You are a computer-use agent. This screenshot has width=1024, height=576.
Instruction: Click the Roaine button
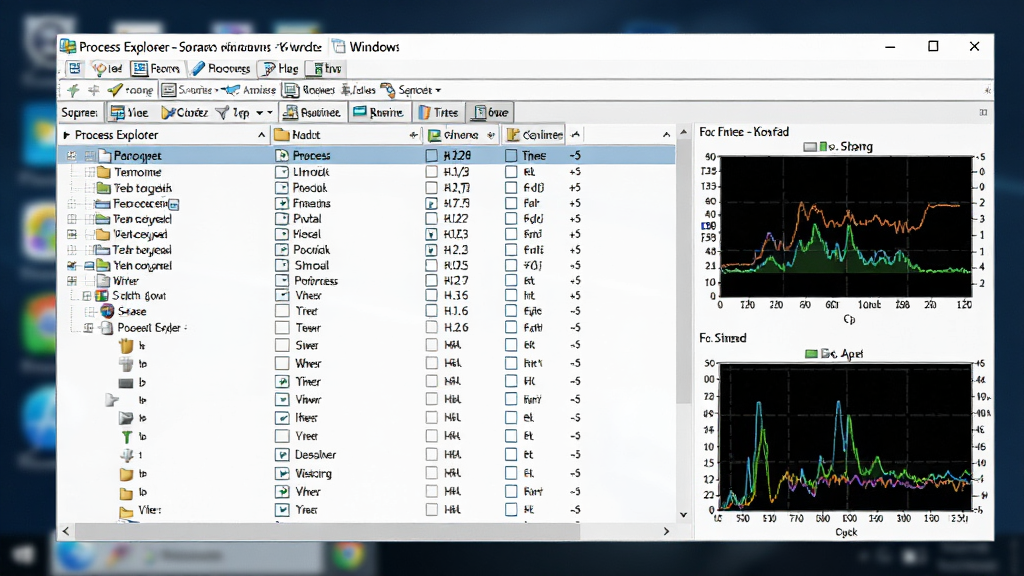click(379, 112)
